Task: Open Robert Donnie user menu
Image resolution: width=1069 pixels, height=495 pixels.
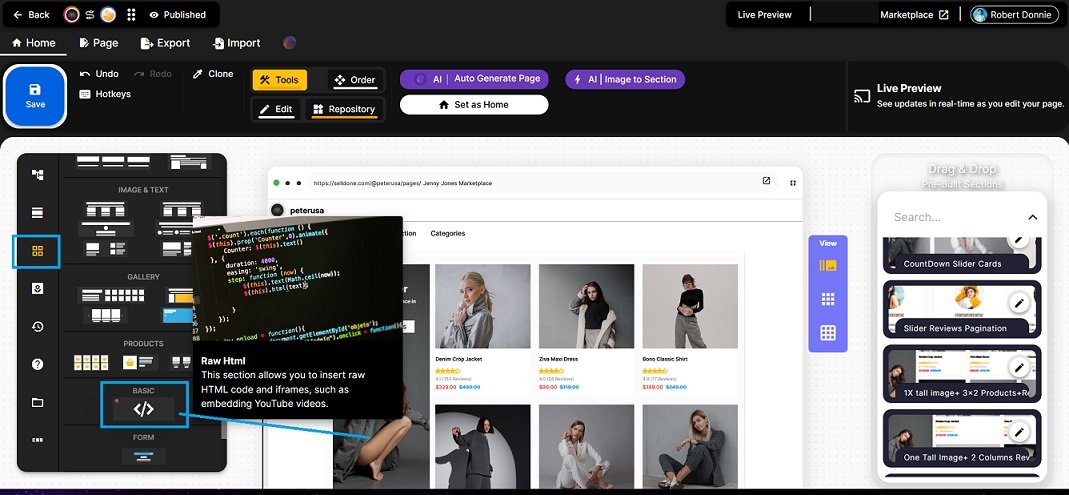Action: (1015, 14)
